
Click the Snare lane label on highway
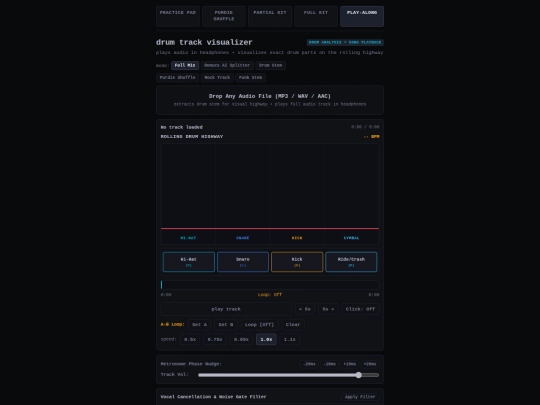(242, 238)
